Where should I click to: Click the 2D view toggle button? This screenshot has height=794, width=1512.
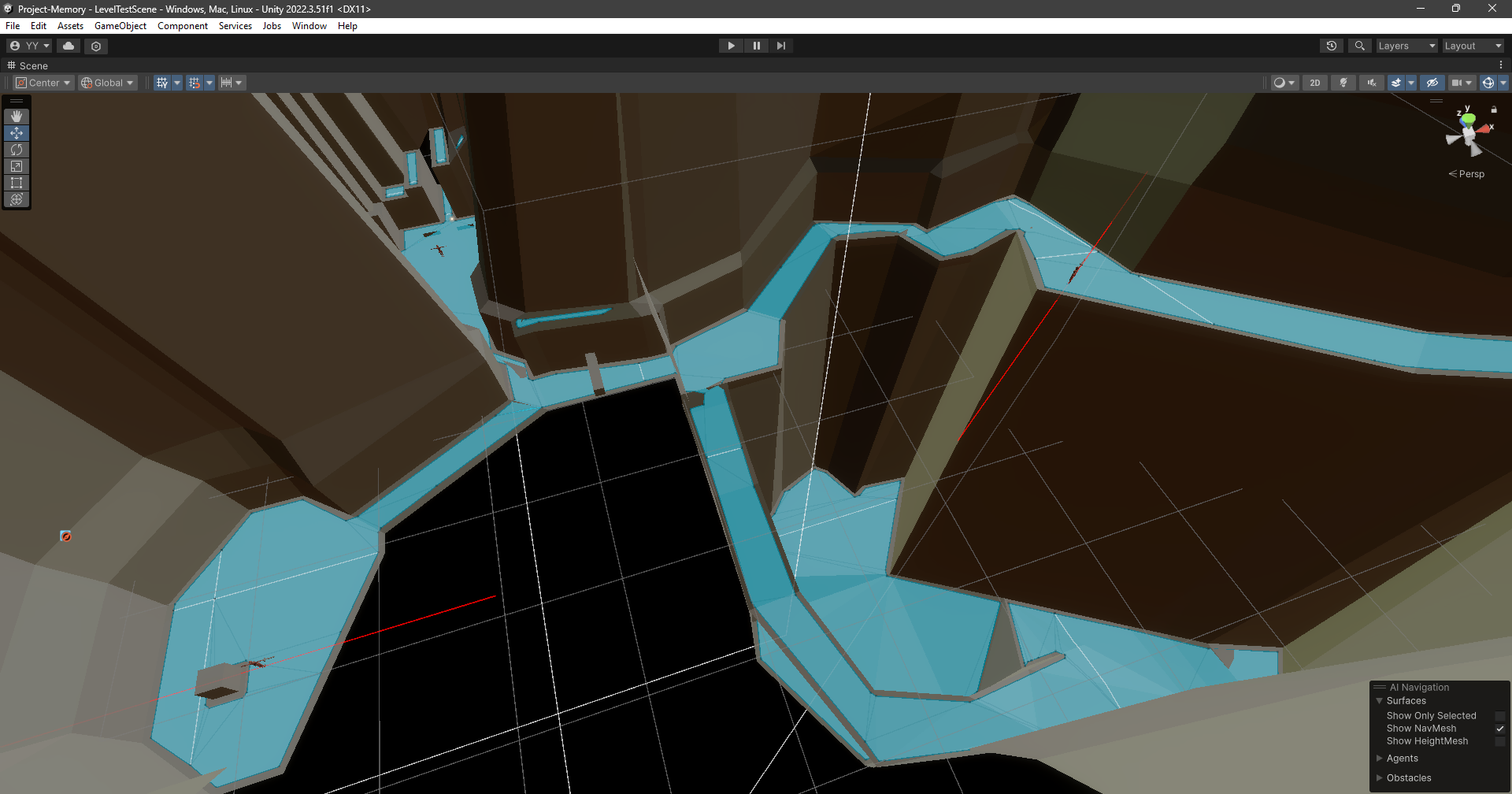(1314, 83)
